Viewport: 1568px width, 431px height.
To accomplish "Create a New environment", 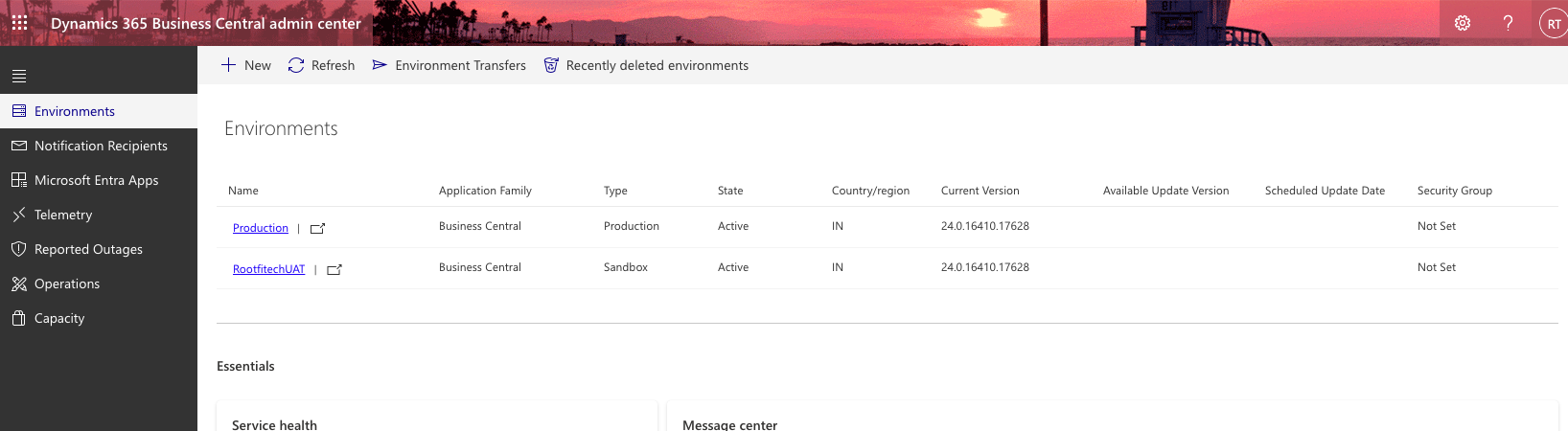I will [x=246, y=65].
